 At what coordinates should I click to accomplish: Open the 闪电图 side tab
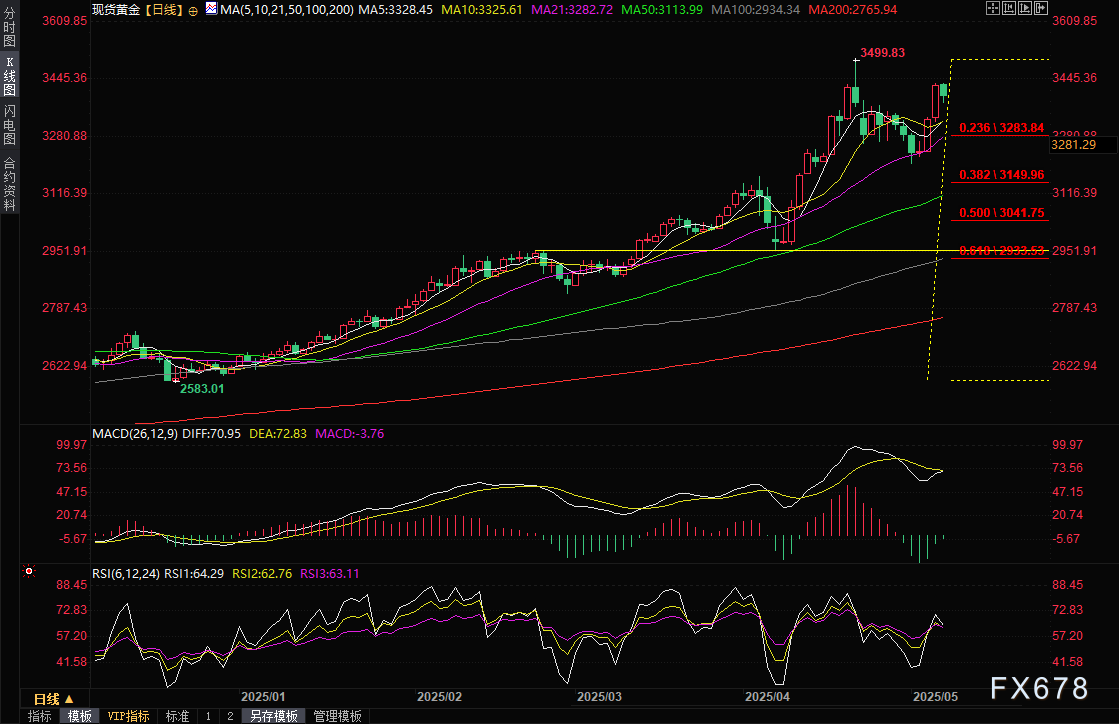9,124
